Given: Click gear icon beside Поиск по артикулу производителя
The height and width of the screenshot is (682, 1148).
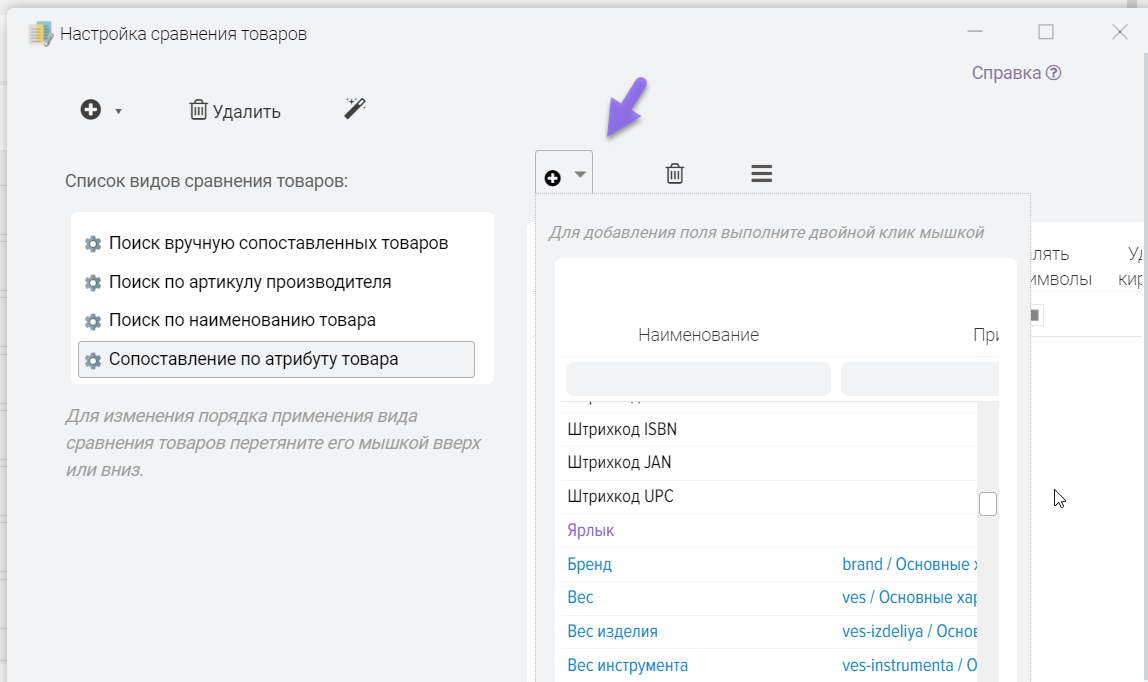Looking at the screenshot, I should pyautogui.click(x=93, y=283).
